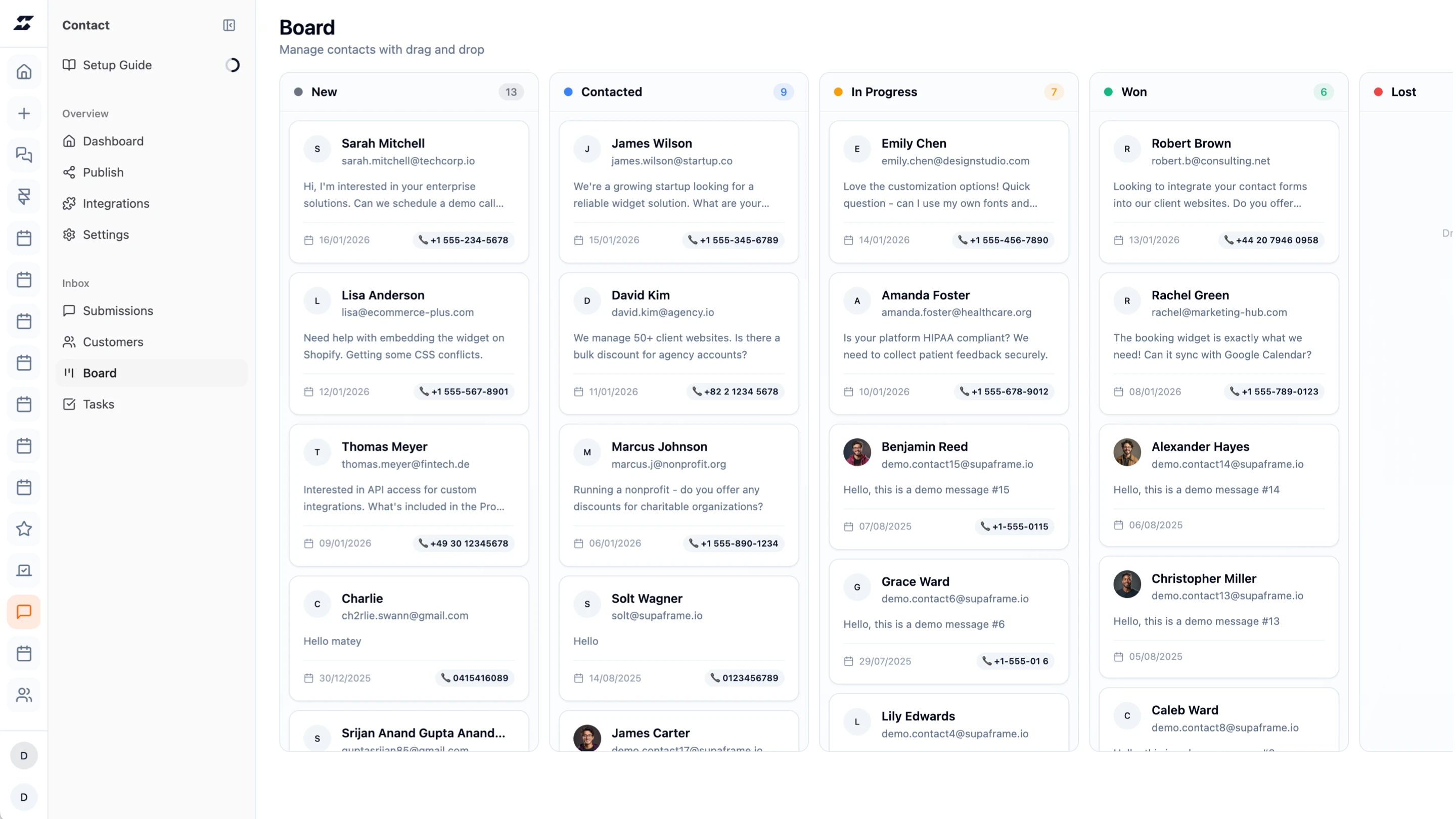This screenshot has width=1456, height=819.
Task: Click the bottom D user avatar
Action: point(24,797)
